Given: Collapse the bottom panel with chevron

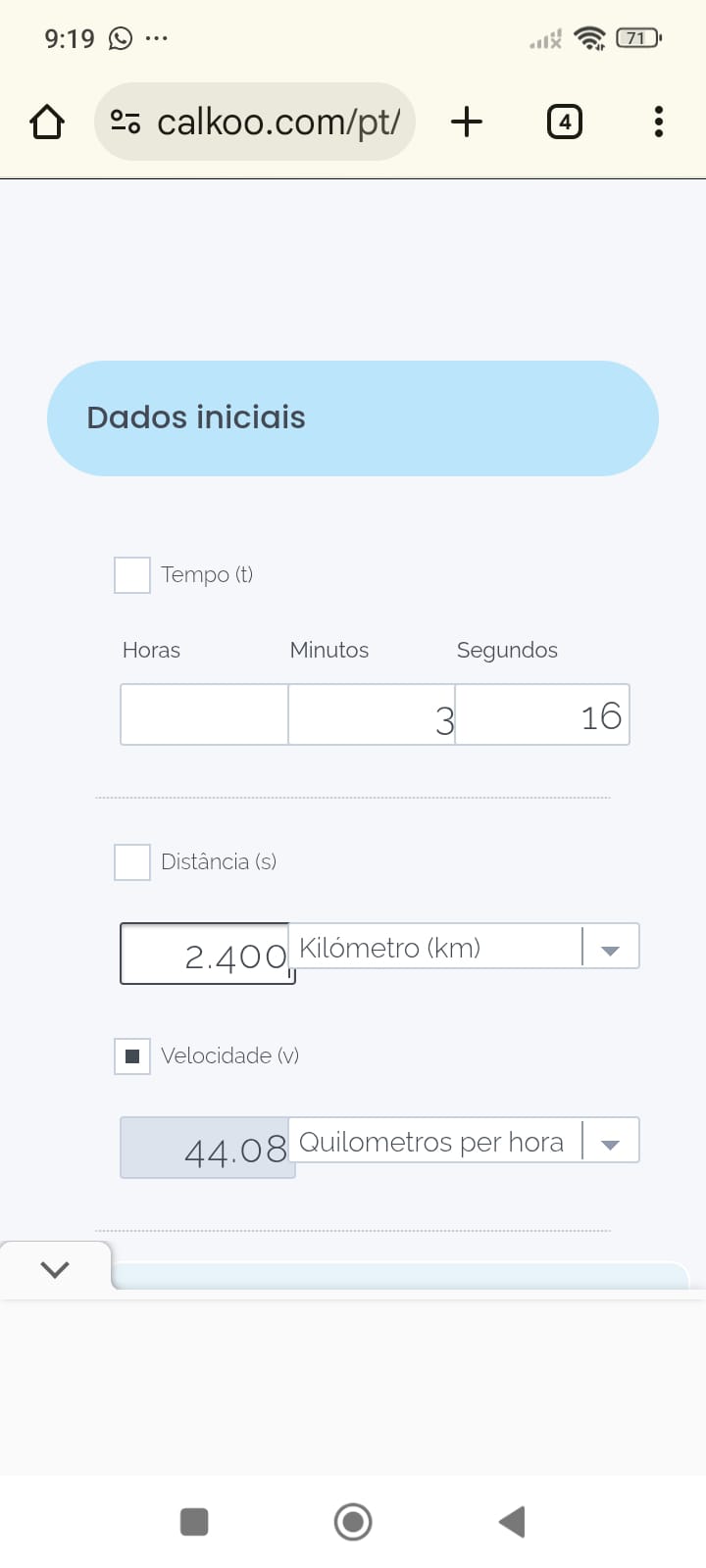Looking at the screenshot, I should [55, 1270].
